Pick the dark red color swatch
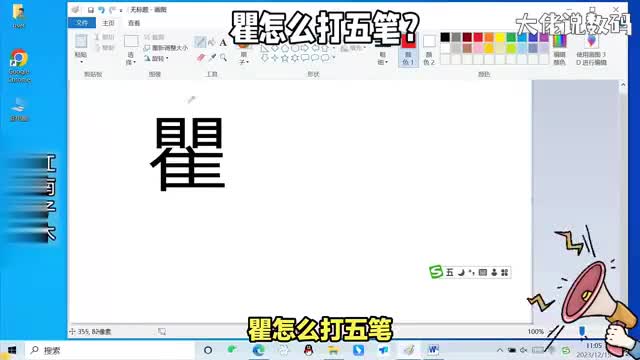Image resolution: width=640 pixels, height=360 pixels. (467, 38)
